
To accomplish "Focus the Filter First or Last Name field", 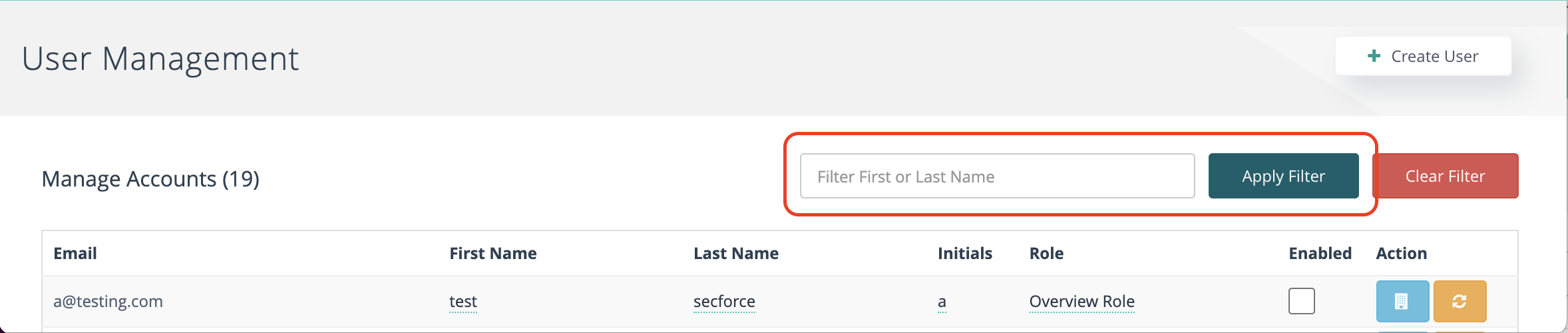I will pyautogui.click(x=997, y=176).
